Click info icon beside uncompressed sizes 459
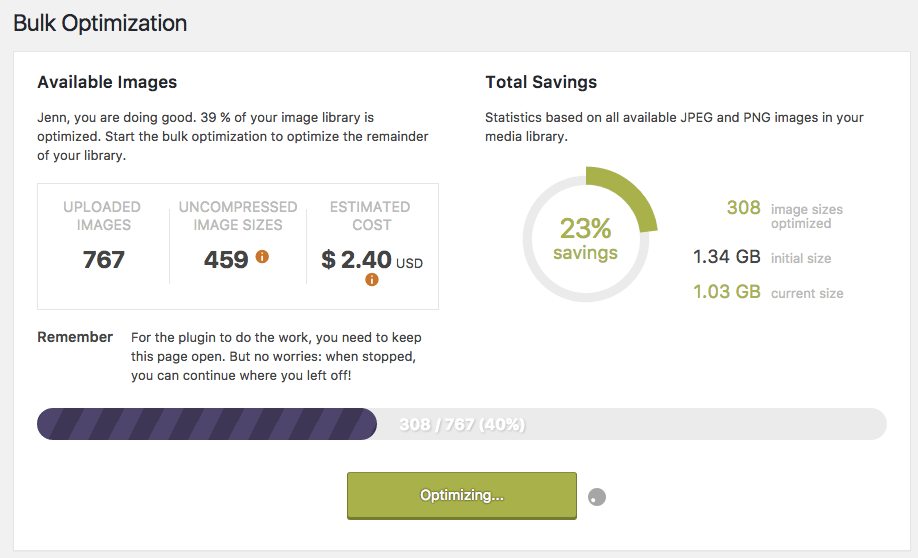Viewport: 918px width, 558px height. (x=262, y=256)
